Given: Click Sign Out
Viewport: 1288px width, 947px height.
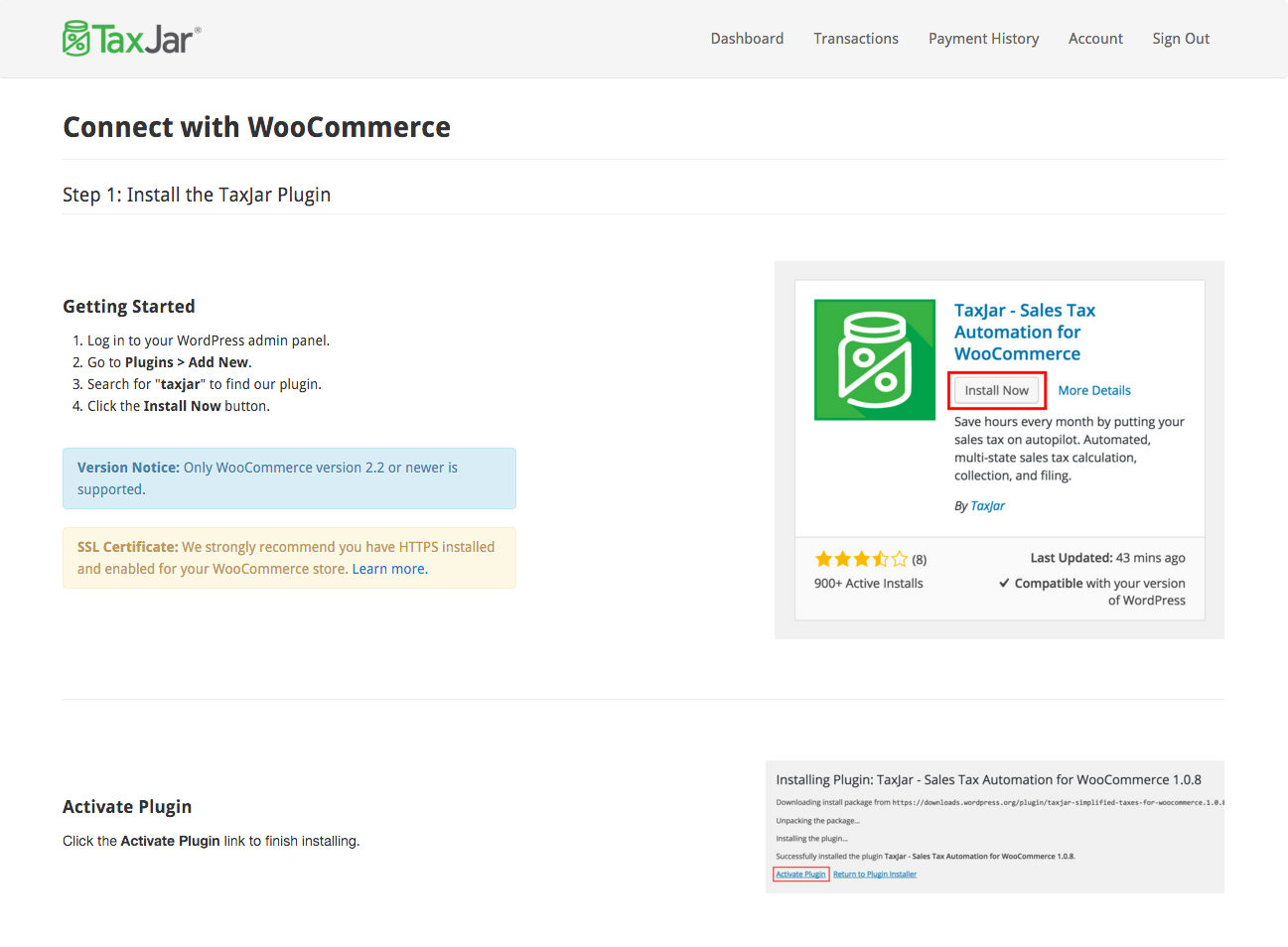Looking at the screenshot, I should pos(1181,39).
